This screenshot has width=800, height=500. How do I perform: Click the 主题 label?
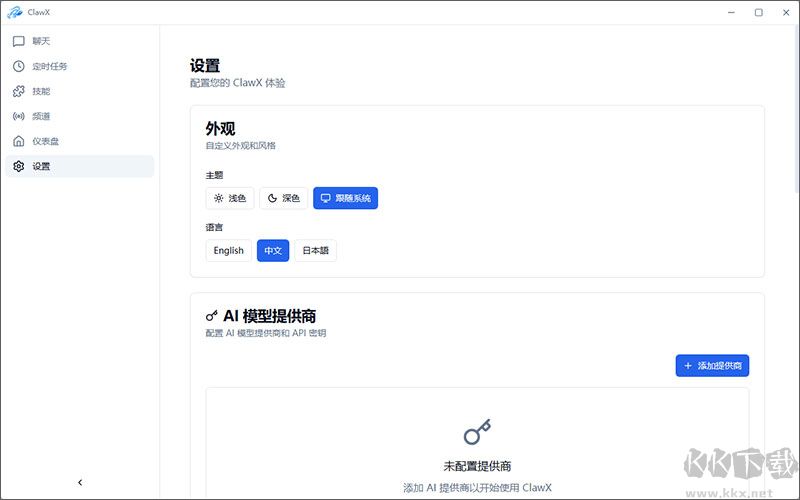214,175
